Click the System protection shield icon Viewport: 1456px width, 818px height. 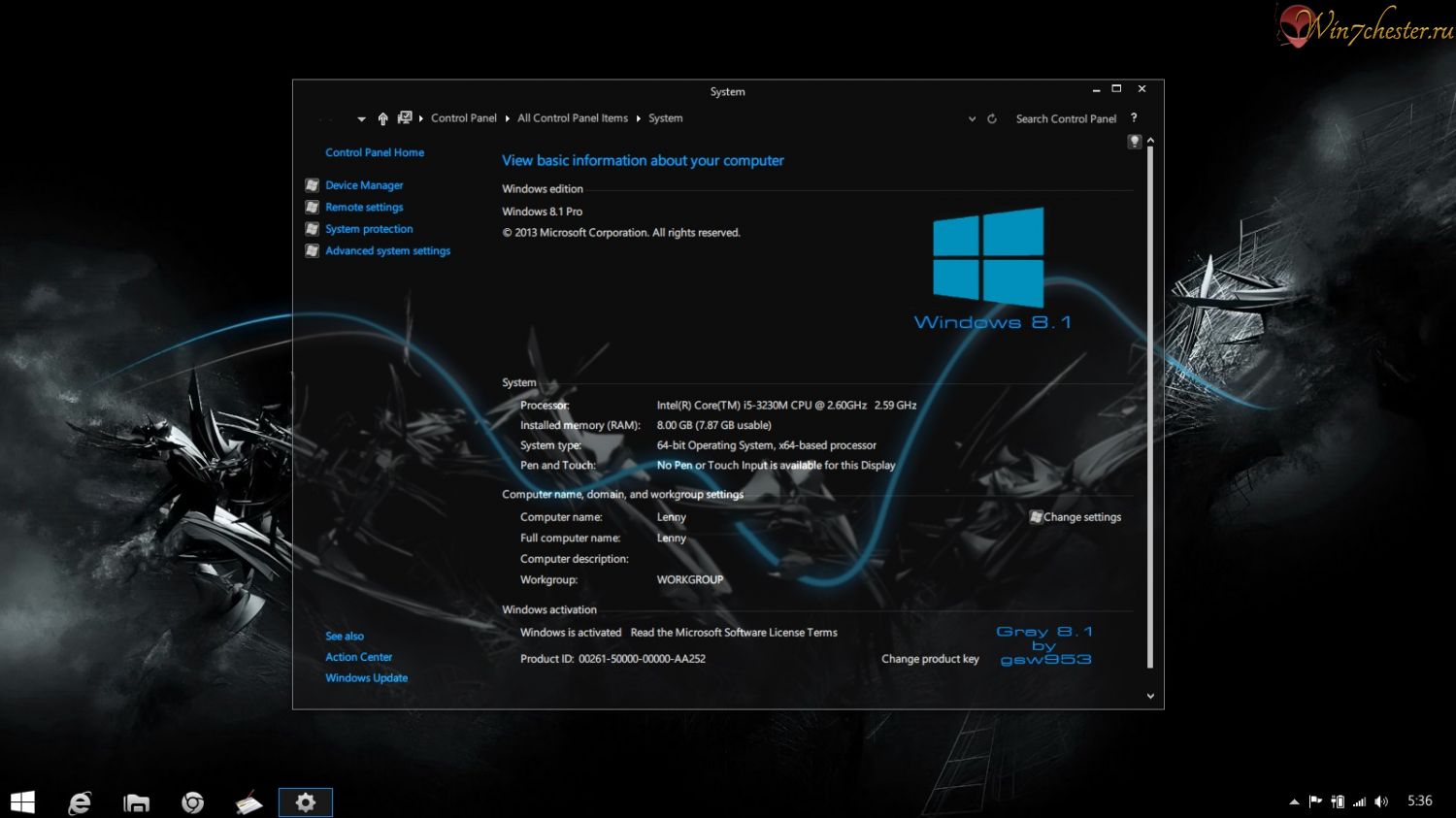[312, 229]
